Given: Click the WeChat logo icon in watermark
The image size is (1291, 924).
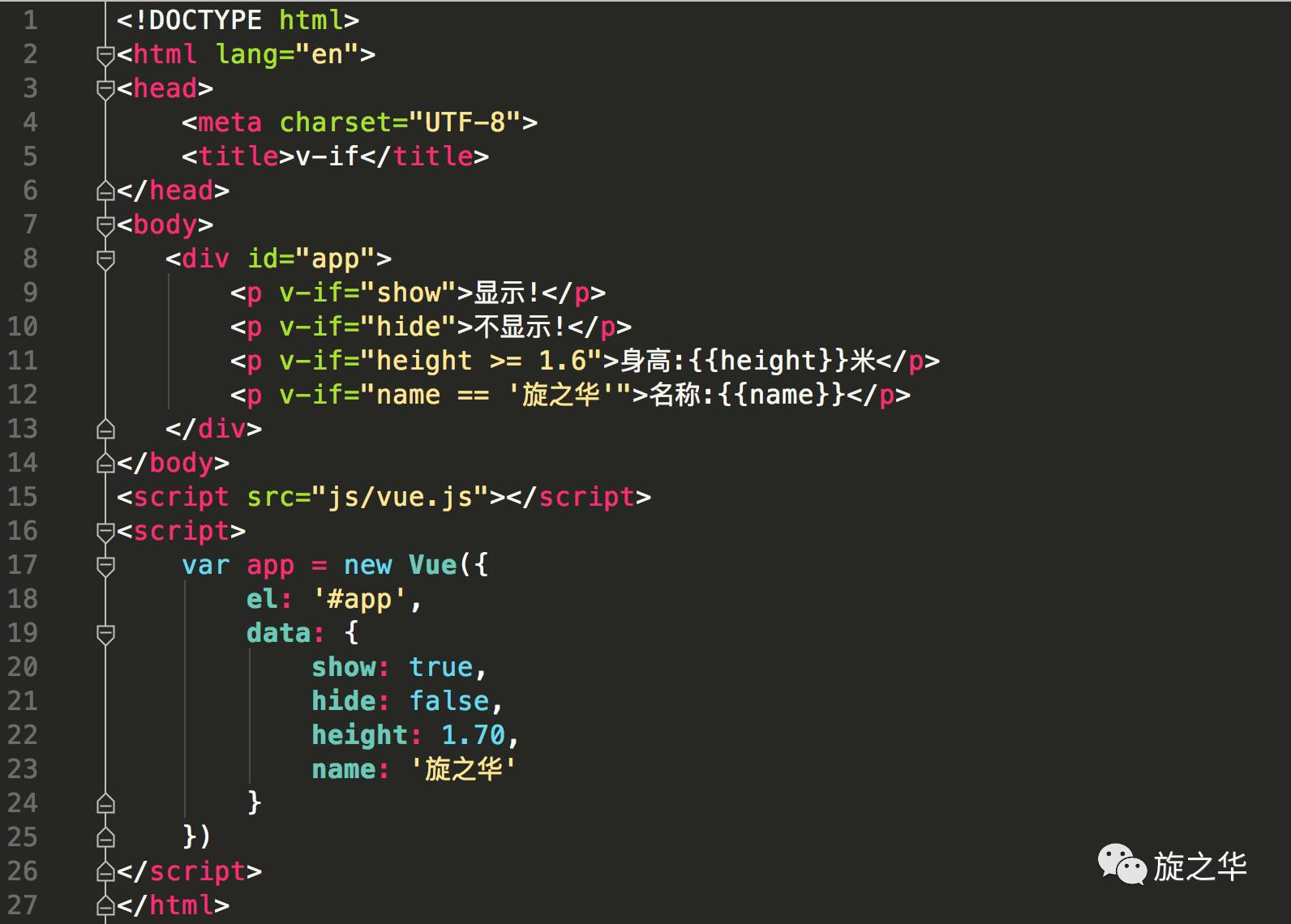Looking at the screenshot, I should point(1122,865).
